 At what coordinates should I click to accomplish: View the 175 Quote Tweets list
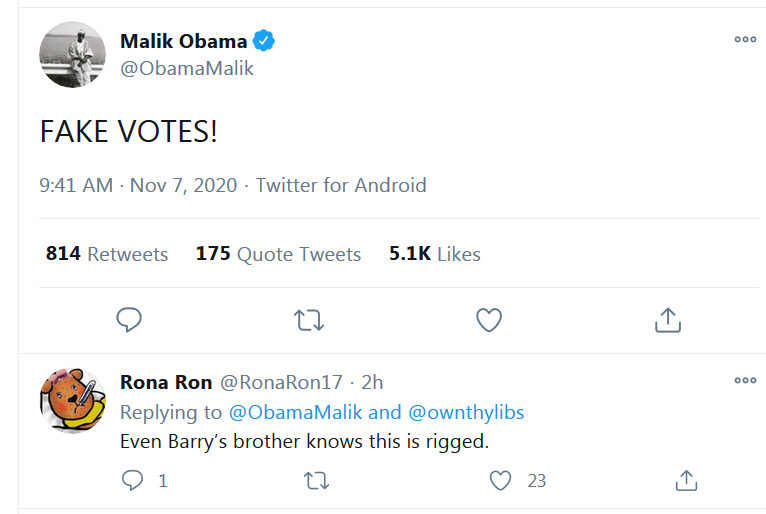coord(278,254)
